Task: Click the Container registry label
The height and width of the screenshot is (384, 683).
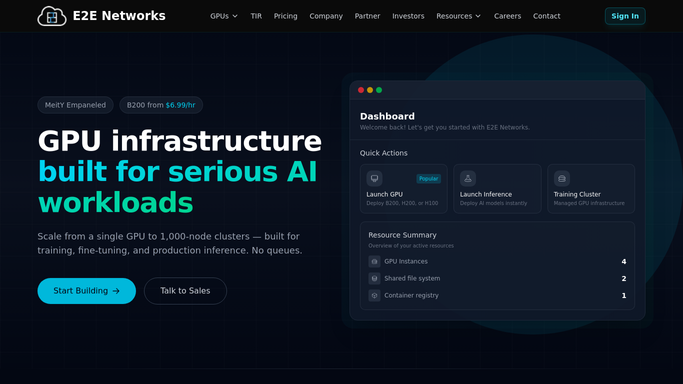Action: pos(411,295)
